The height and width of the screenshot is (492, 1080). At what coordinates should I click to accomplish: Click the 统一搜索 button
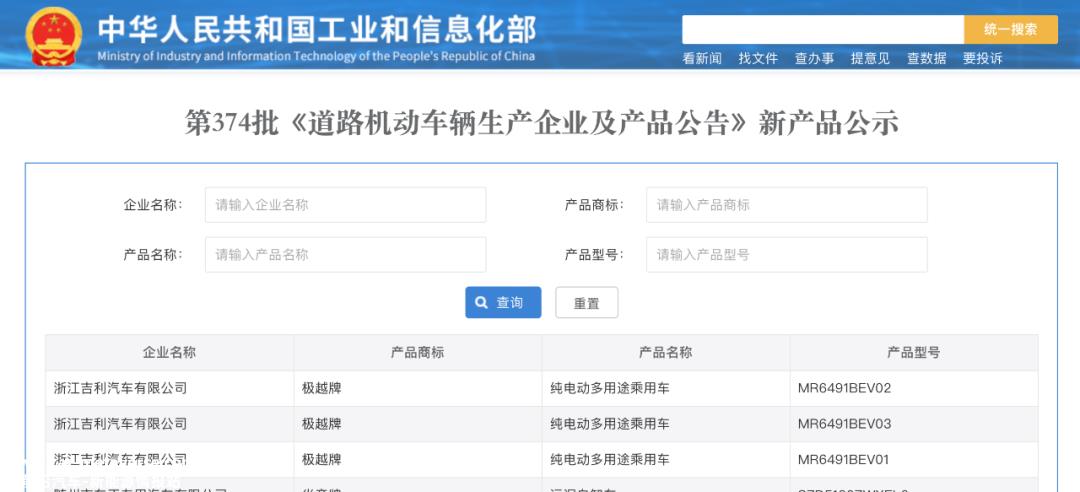1010,30
